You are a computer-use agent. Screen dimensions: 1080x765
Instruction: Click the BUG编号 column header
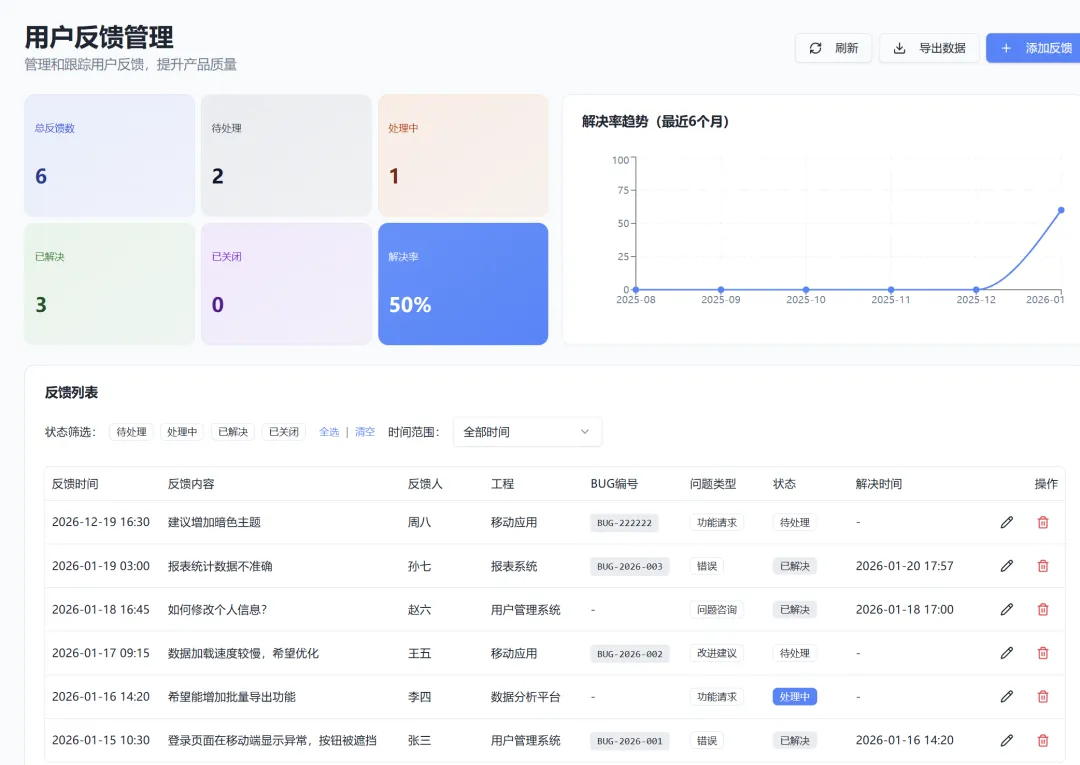(x=614, y=484)
